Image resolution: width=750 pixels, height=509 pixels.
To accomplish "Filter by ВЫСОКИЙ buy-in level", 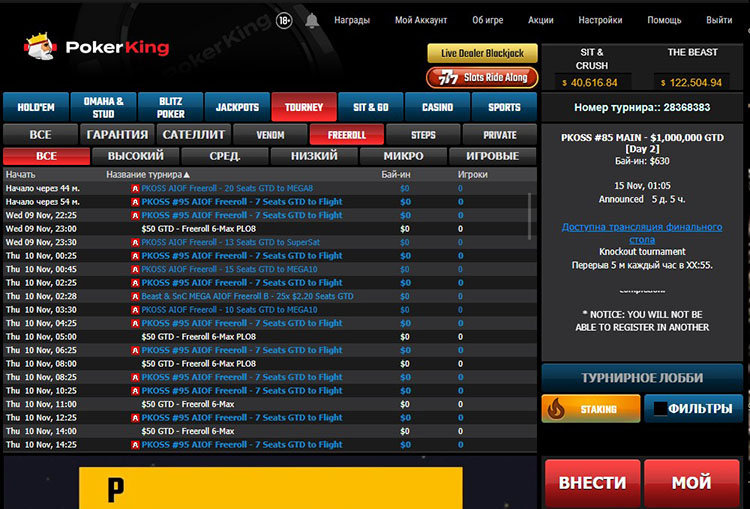I will (135, 156).
